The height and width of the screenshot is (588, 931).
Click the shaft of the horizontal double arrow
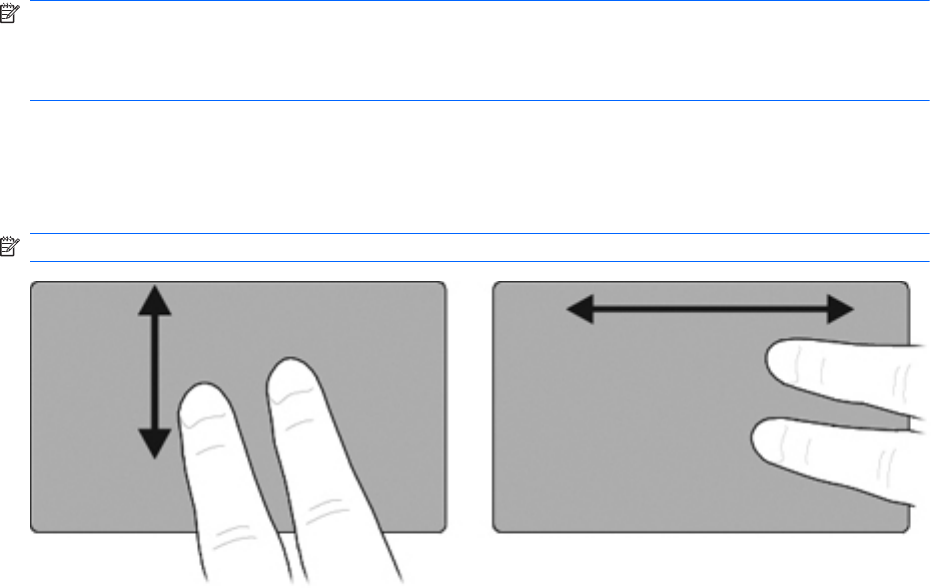[711, 309]
